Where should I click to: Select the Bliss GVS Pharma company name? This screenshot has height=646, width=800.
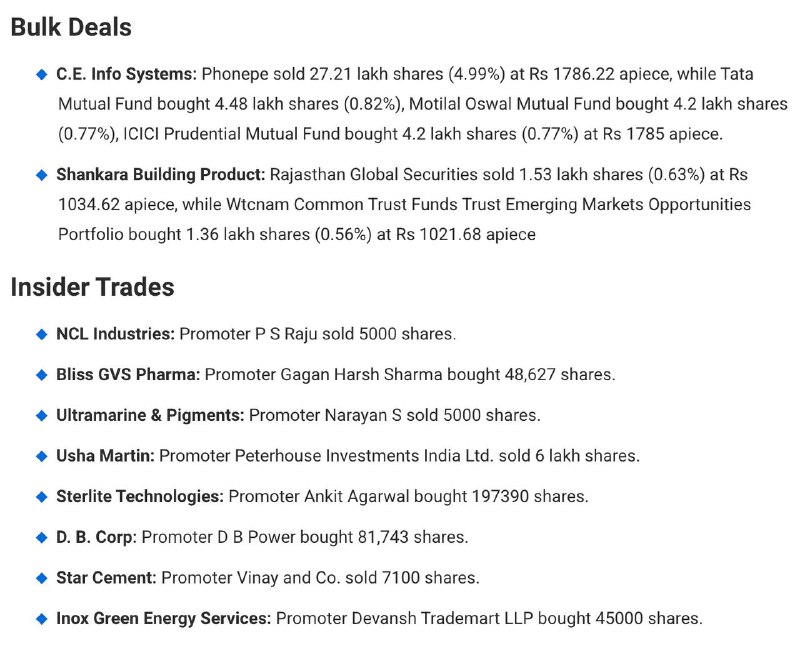[128, 375]
